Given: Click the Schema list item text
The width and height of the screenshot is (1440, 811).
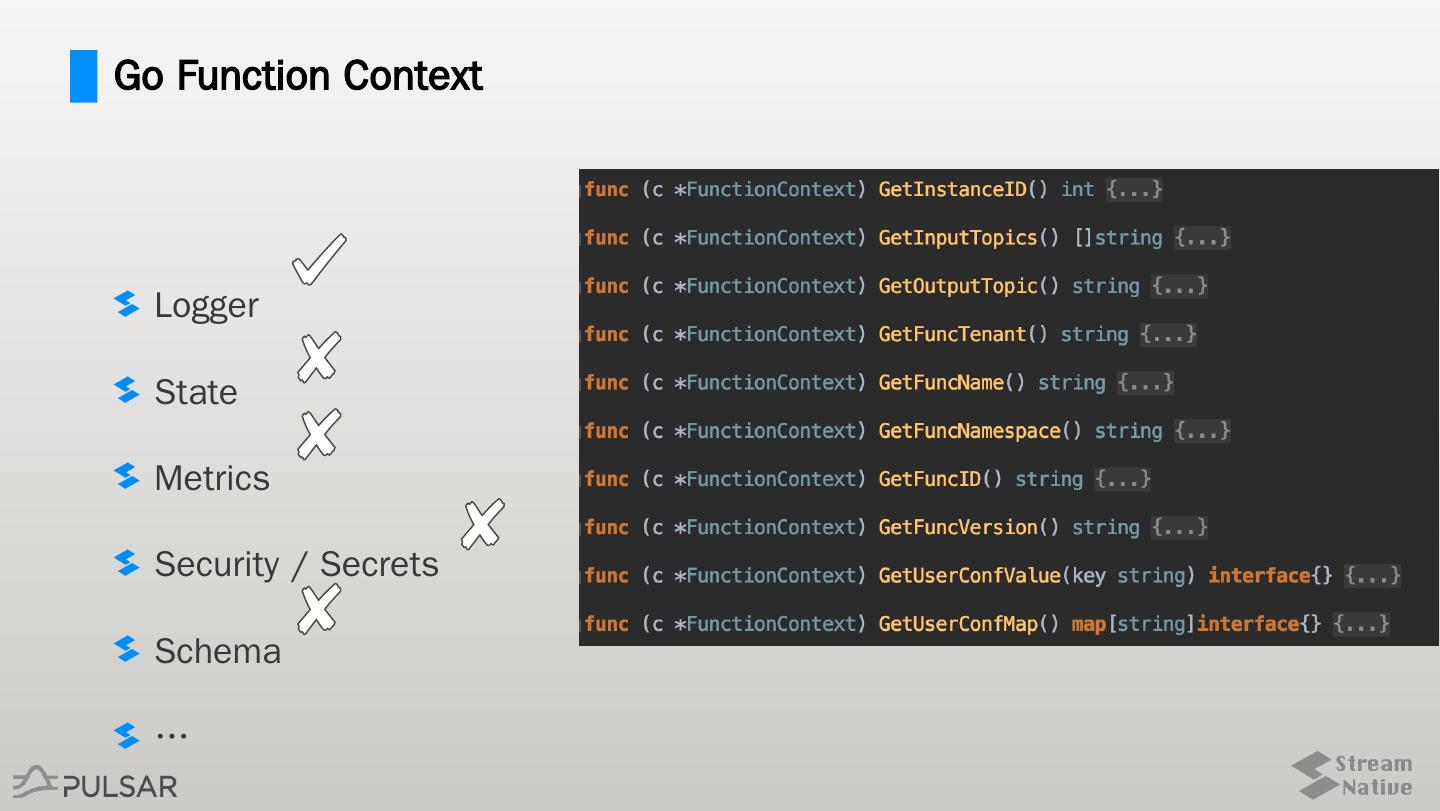Looking at the screenshot, I should click(217, 651).
